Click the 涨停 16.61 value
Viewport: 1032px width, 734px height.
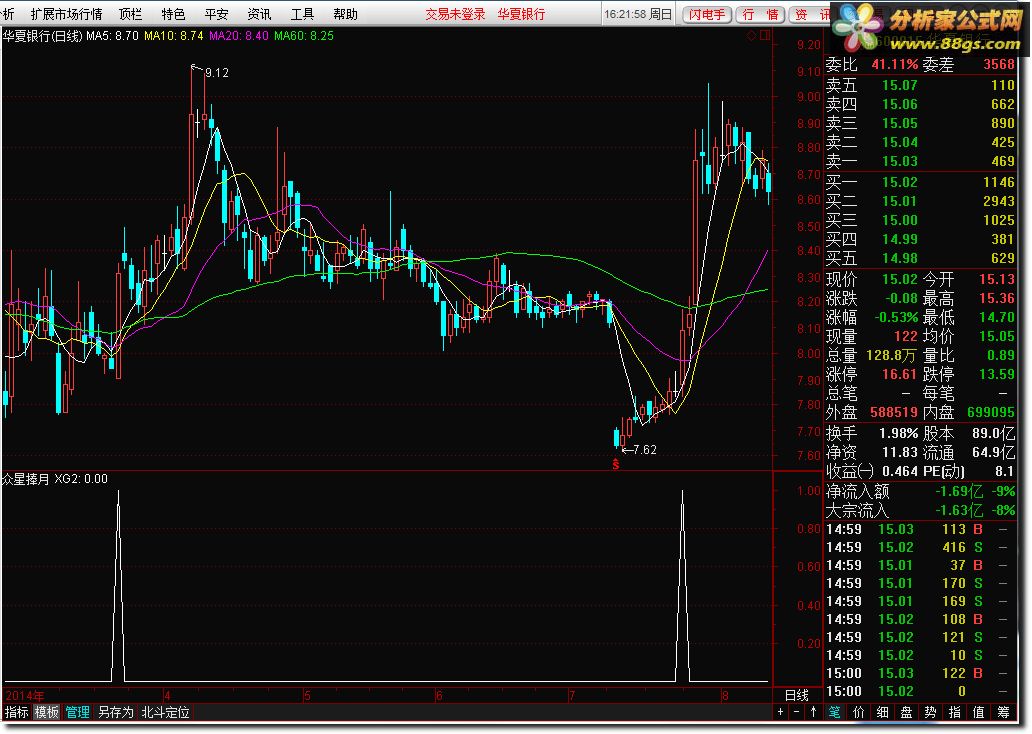point(899,374)
